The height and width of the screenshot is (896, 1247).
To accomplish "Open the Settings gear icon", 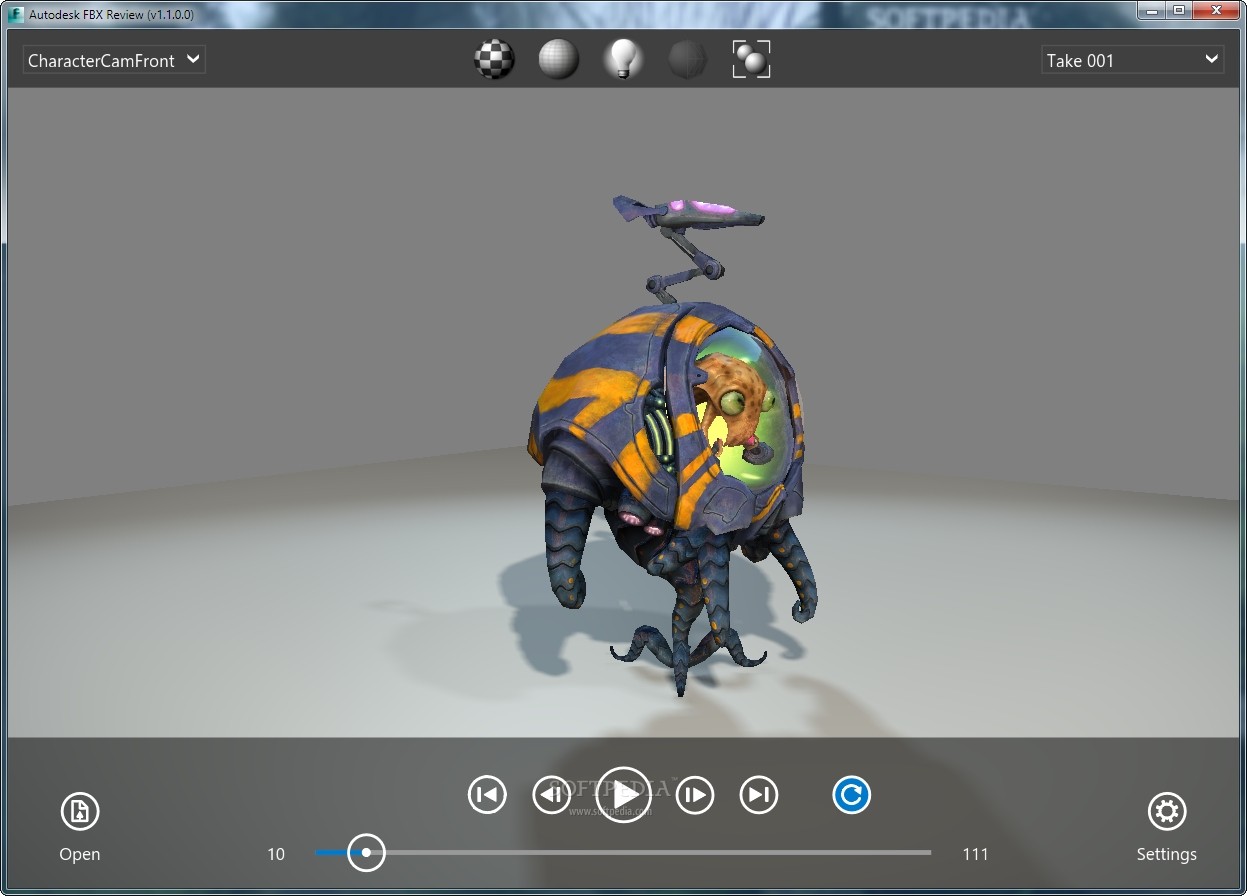I will coord(1167,811).
